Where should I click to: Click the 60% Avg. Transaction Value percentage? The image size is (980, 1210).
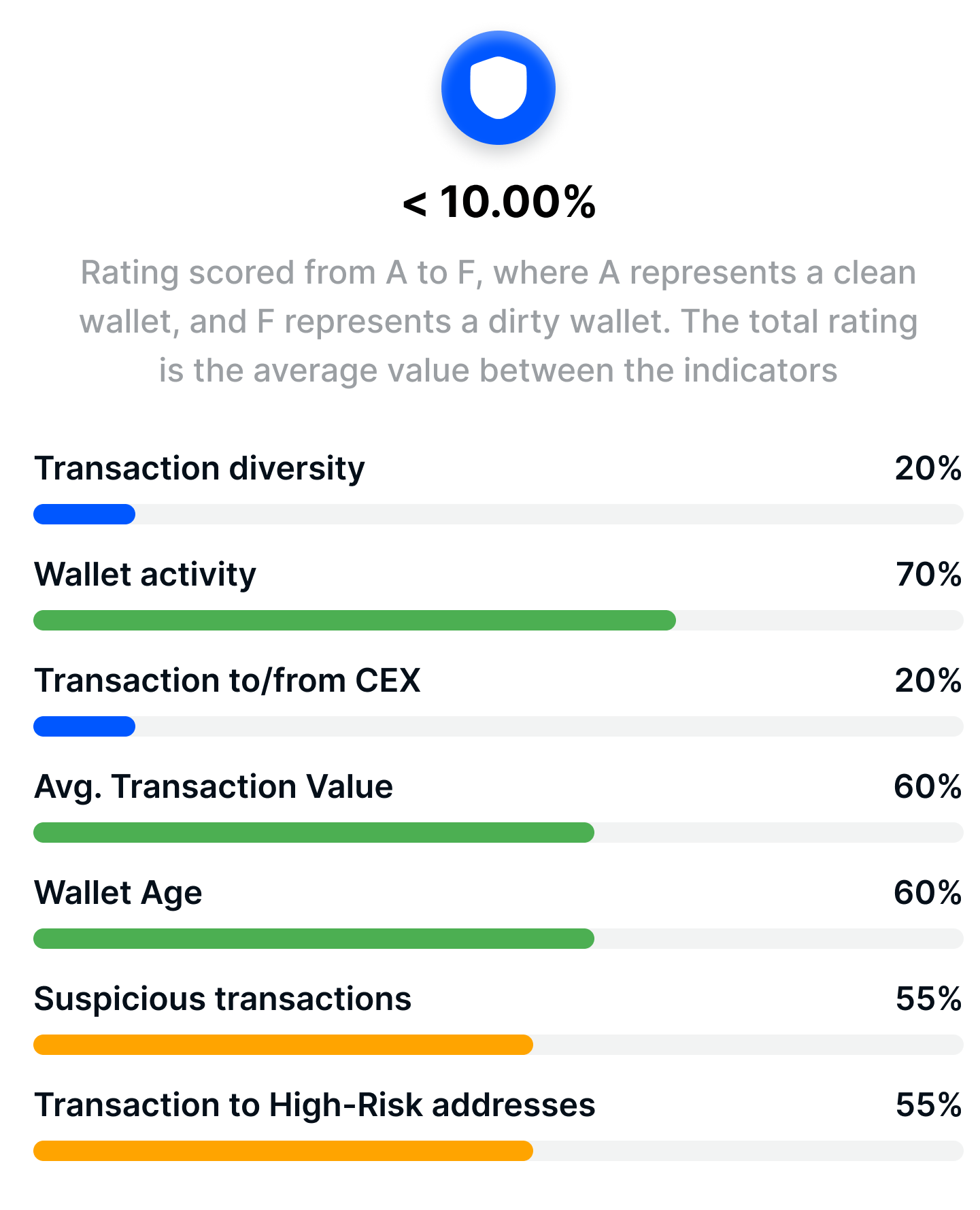928,787
